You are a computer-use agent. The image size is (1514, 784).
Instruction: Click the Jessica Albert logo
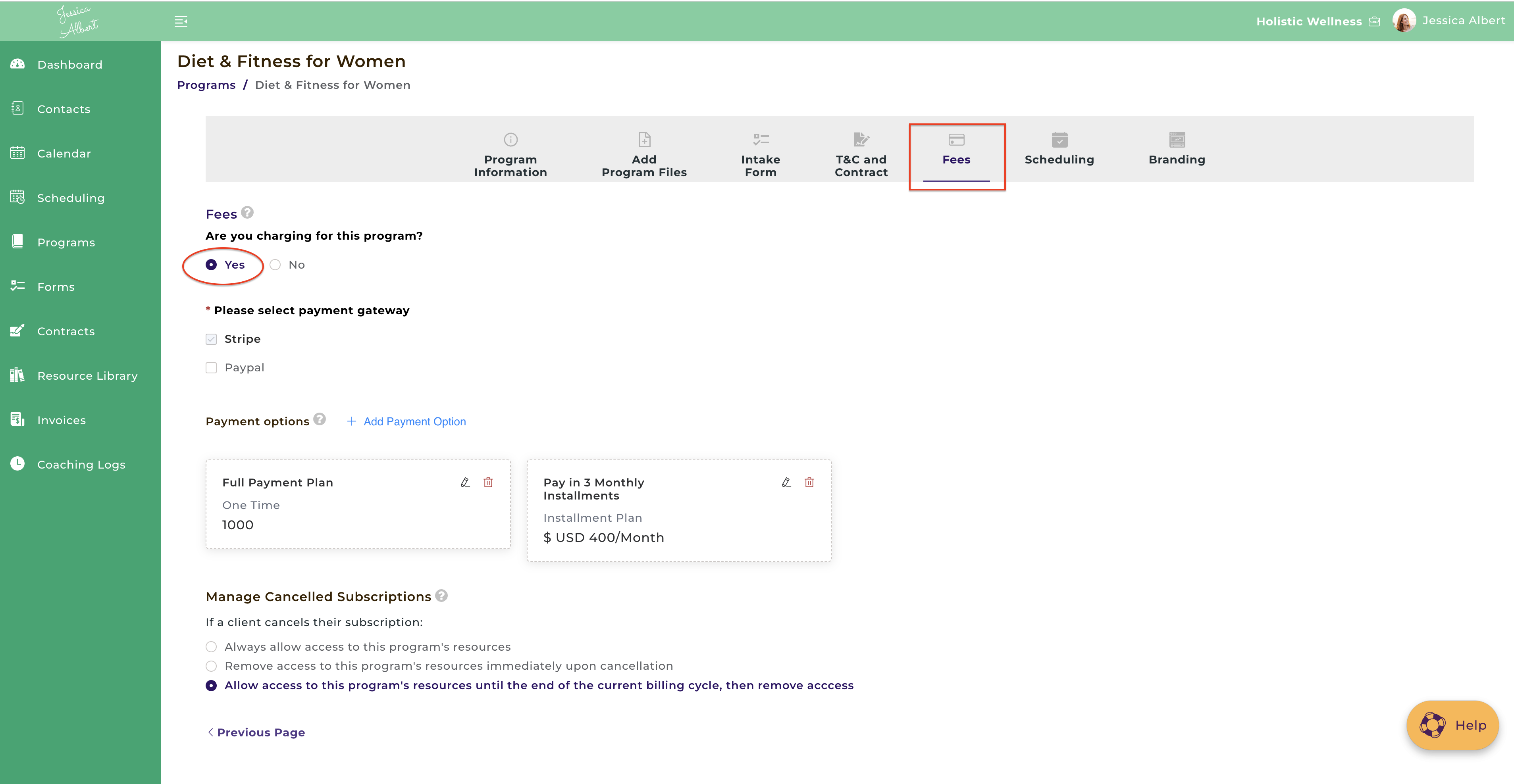(78, 21)
